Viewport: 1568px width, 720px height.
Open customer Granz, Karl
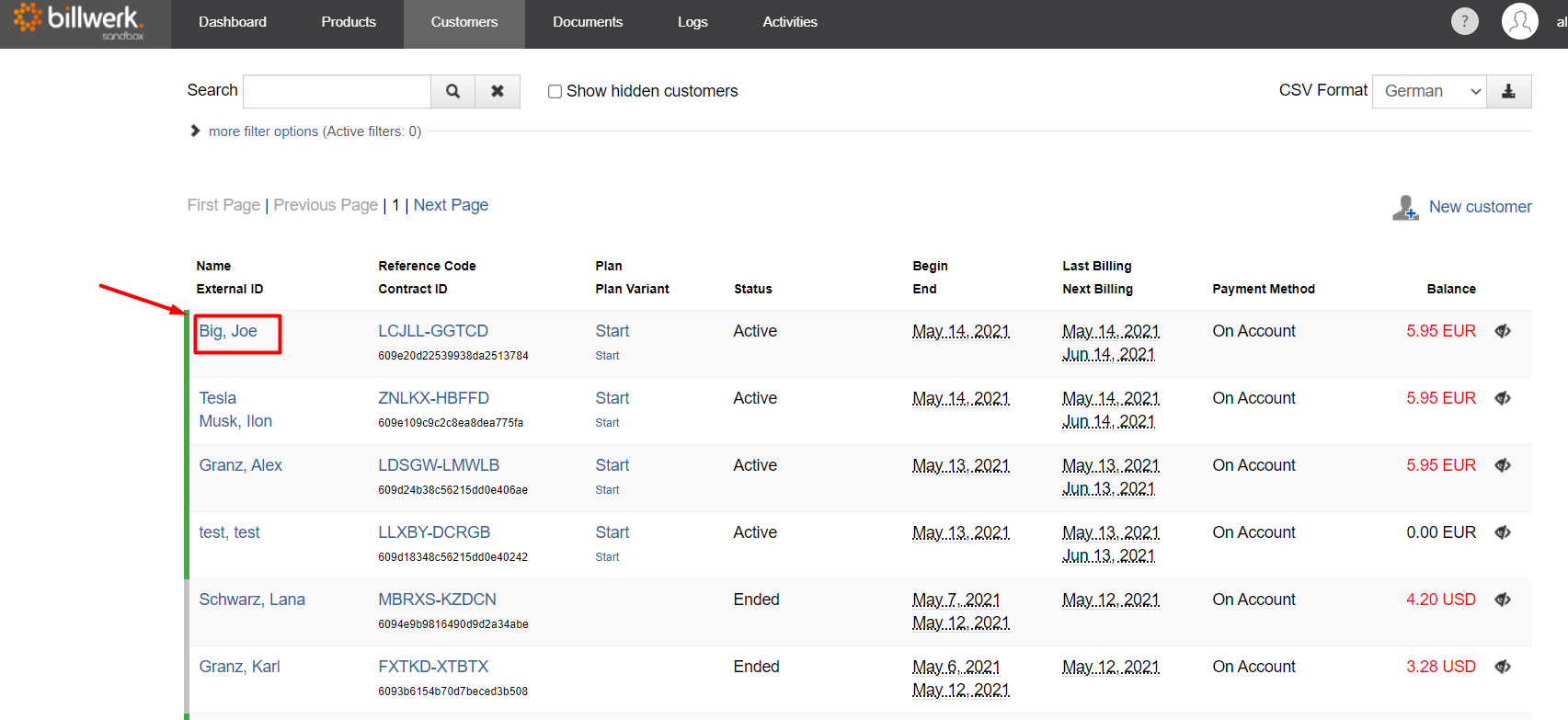click(240, 667)
